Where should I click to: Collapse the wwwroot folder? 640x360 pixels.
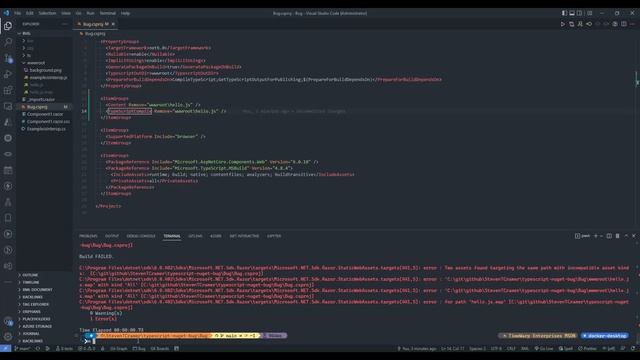[x=35, y=63]
